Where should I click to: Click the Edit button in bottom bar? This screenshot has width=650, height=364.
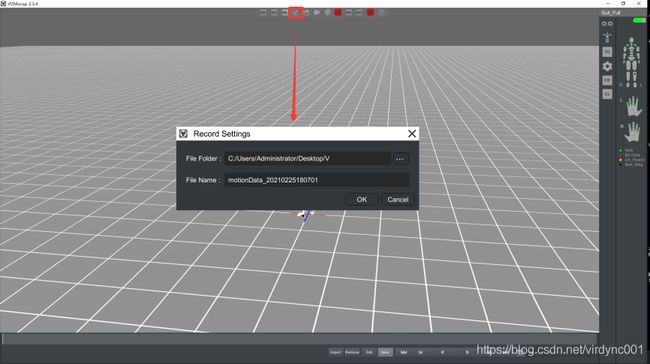point(369,352)
